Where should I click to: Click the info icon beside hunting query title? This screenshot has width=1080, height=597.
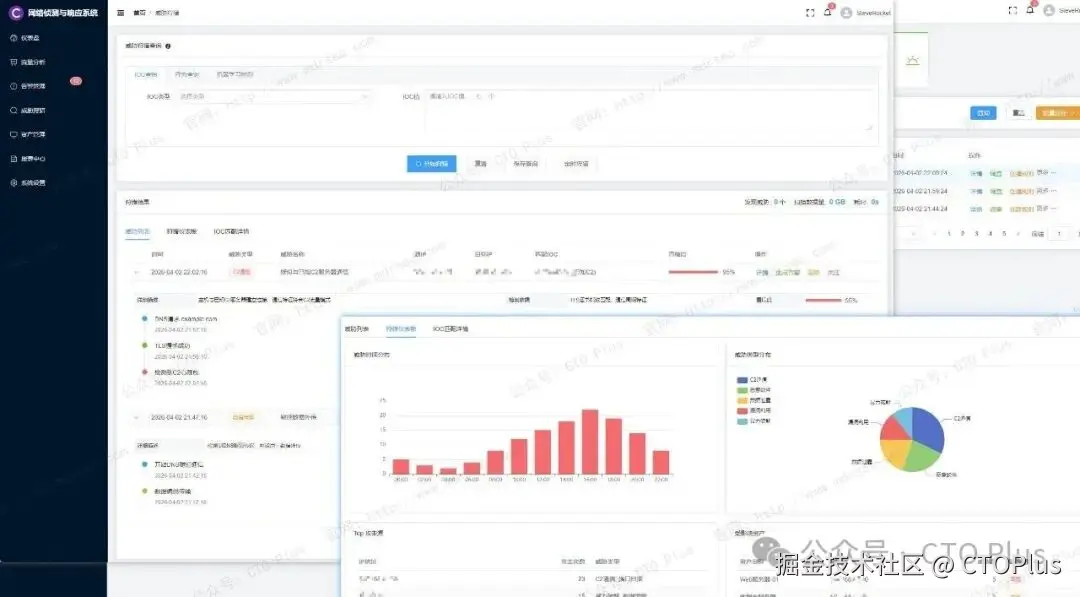click(168, 46)
